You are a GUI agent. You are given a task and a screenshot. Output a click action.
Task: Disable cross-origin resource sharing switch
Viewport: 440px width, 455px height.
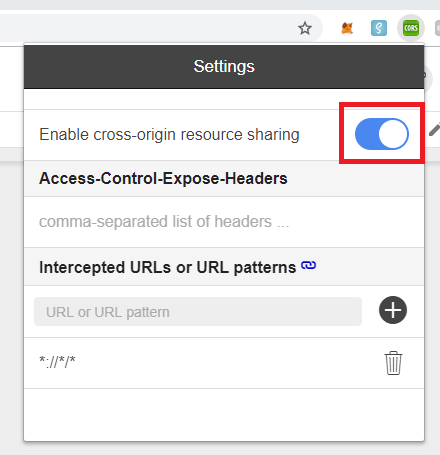pos(382,134)
